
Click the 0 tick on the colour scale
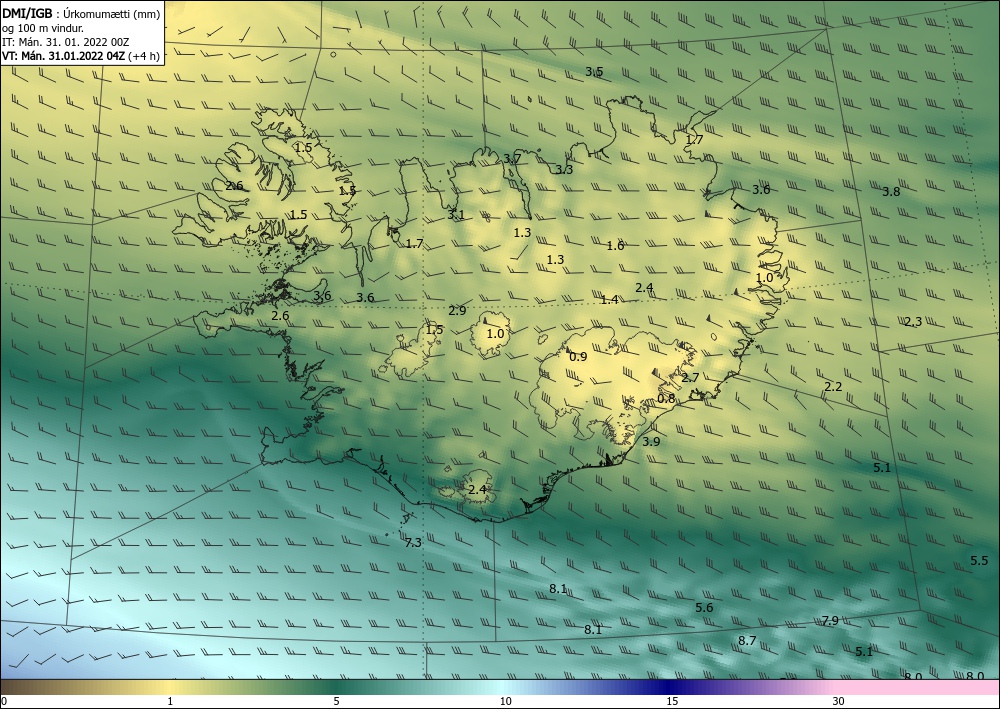(4, 701)
